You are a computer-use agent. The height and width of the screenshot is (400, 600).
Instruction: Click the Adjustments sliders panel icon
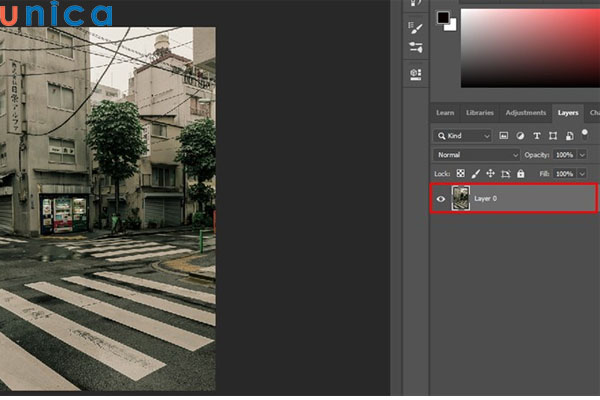[416, 47]
